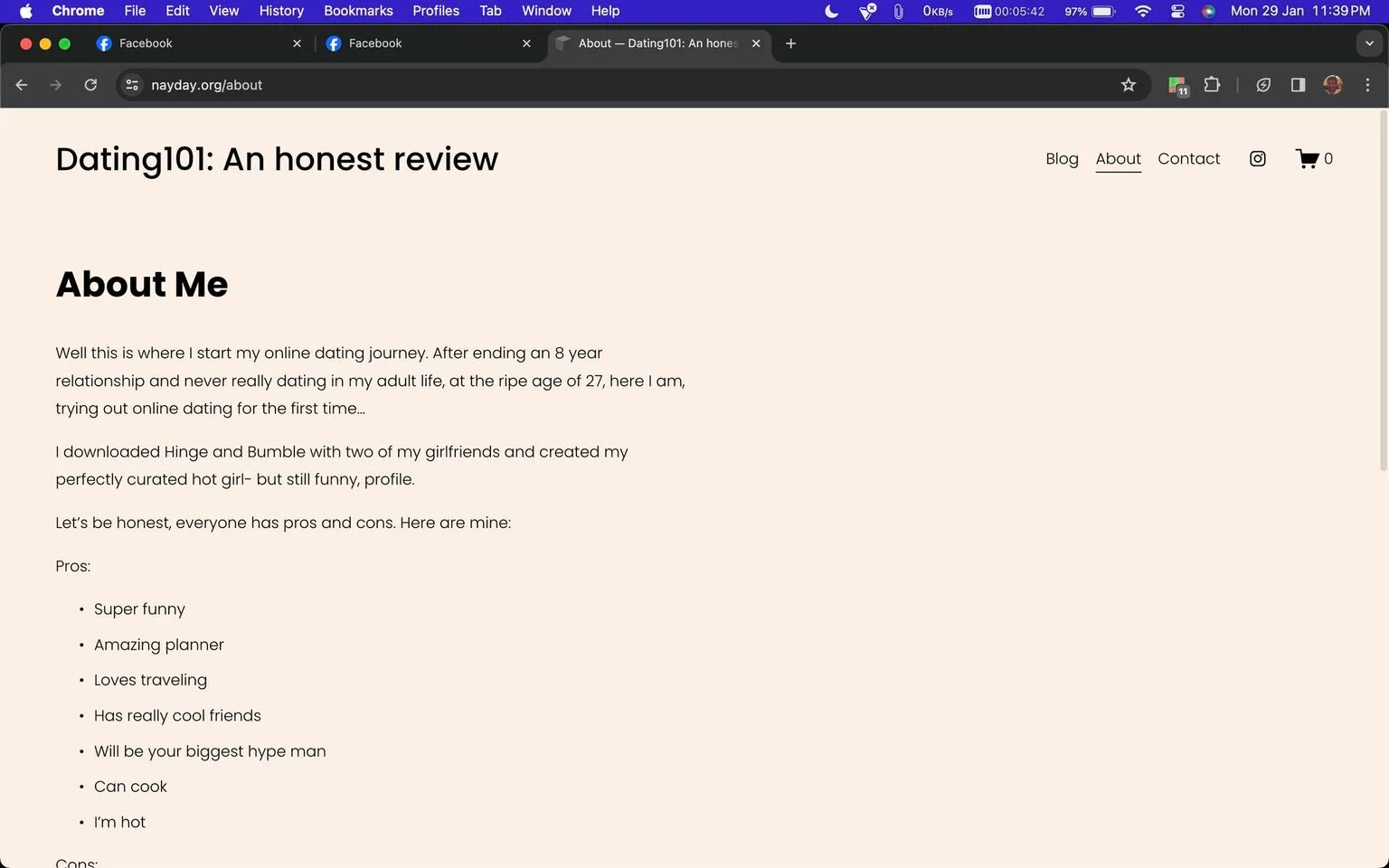Click the 'Super funny' list item
This screenshot has width=1389, height=868.
(x=139, y=609)
